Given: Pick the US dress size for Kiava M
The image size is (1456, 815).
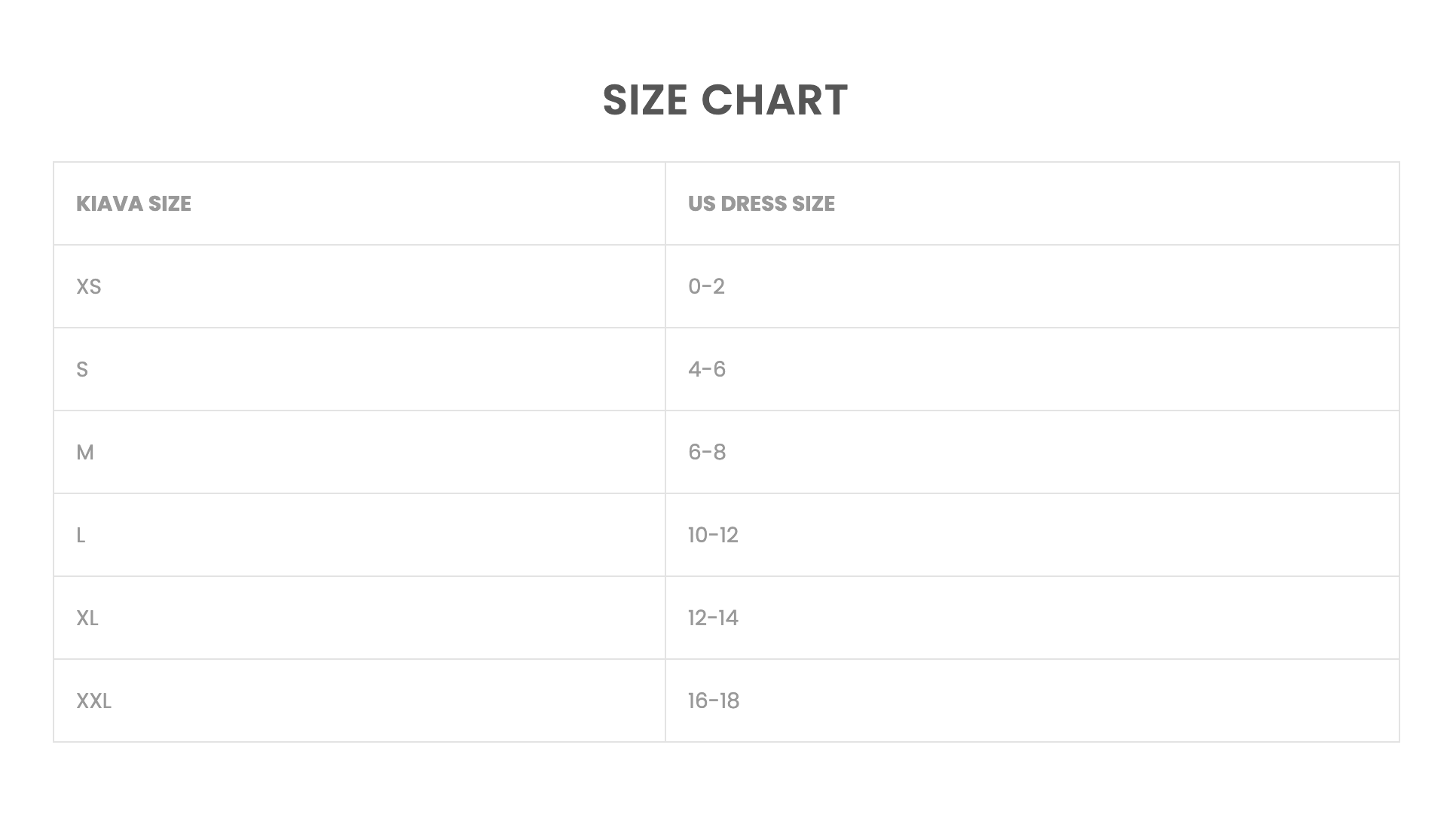Looking at the screenshot, I should pyautogui.click(x=707, y=452).
